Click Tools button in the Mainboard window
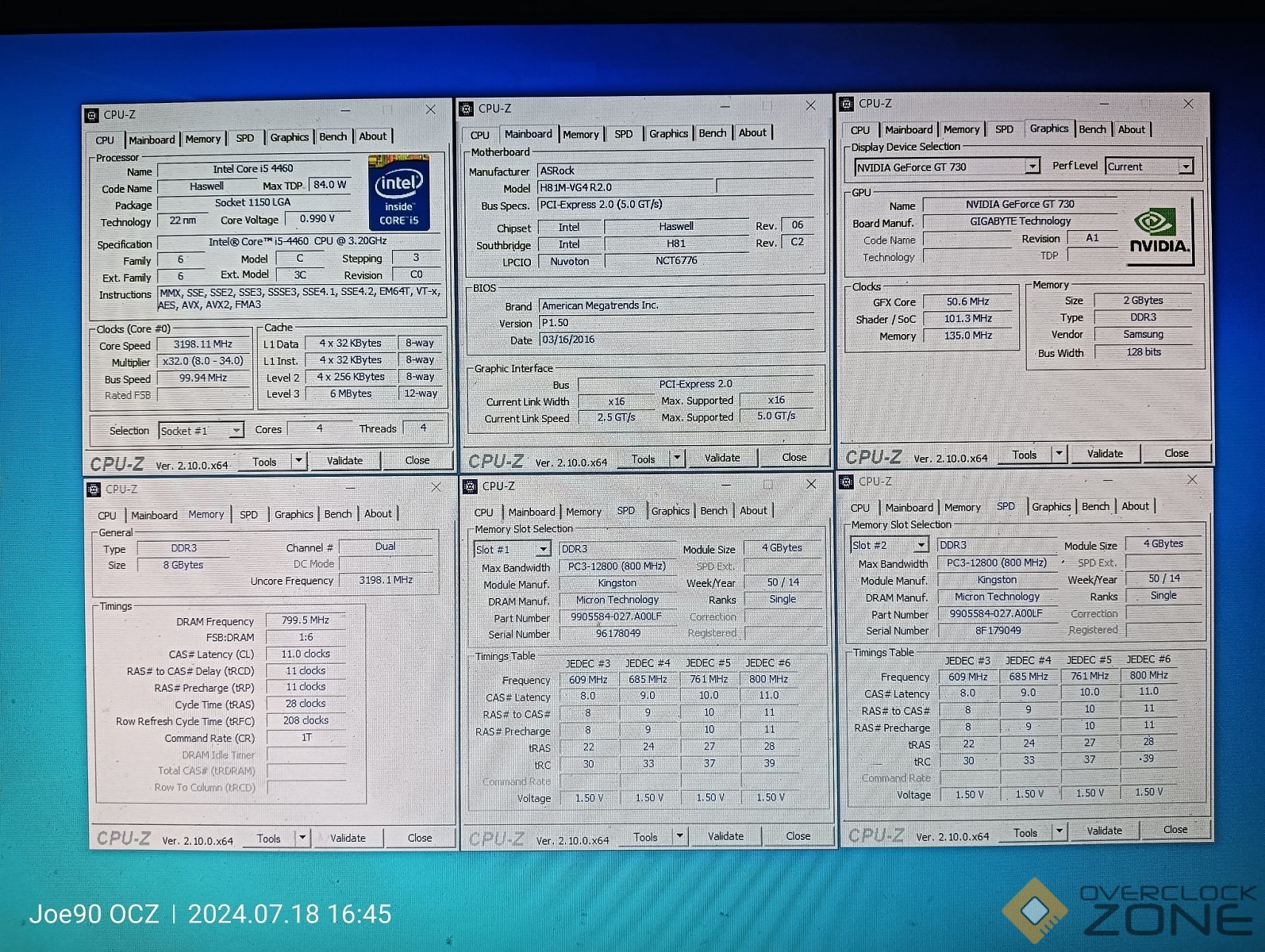Screen dimensions: 1265x952 point(644,459)
